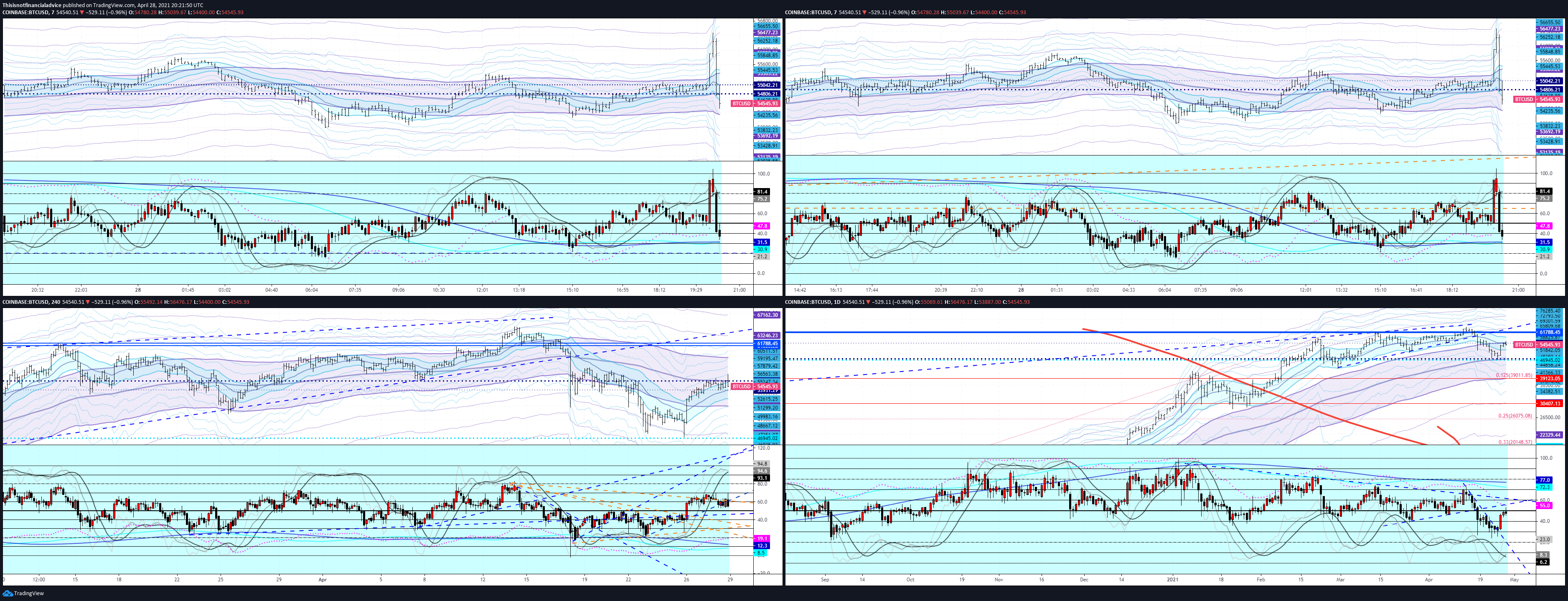Click the 22:03 time axis label
The height and width of the screenshot is (601, 1568).
point(81,290)
